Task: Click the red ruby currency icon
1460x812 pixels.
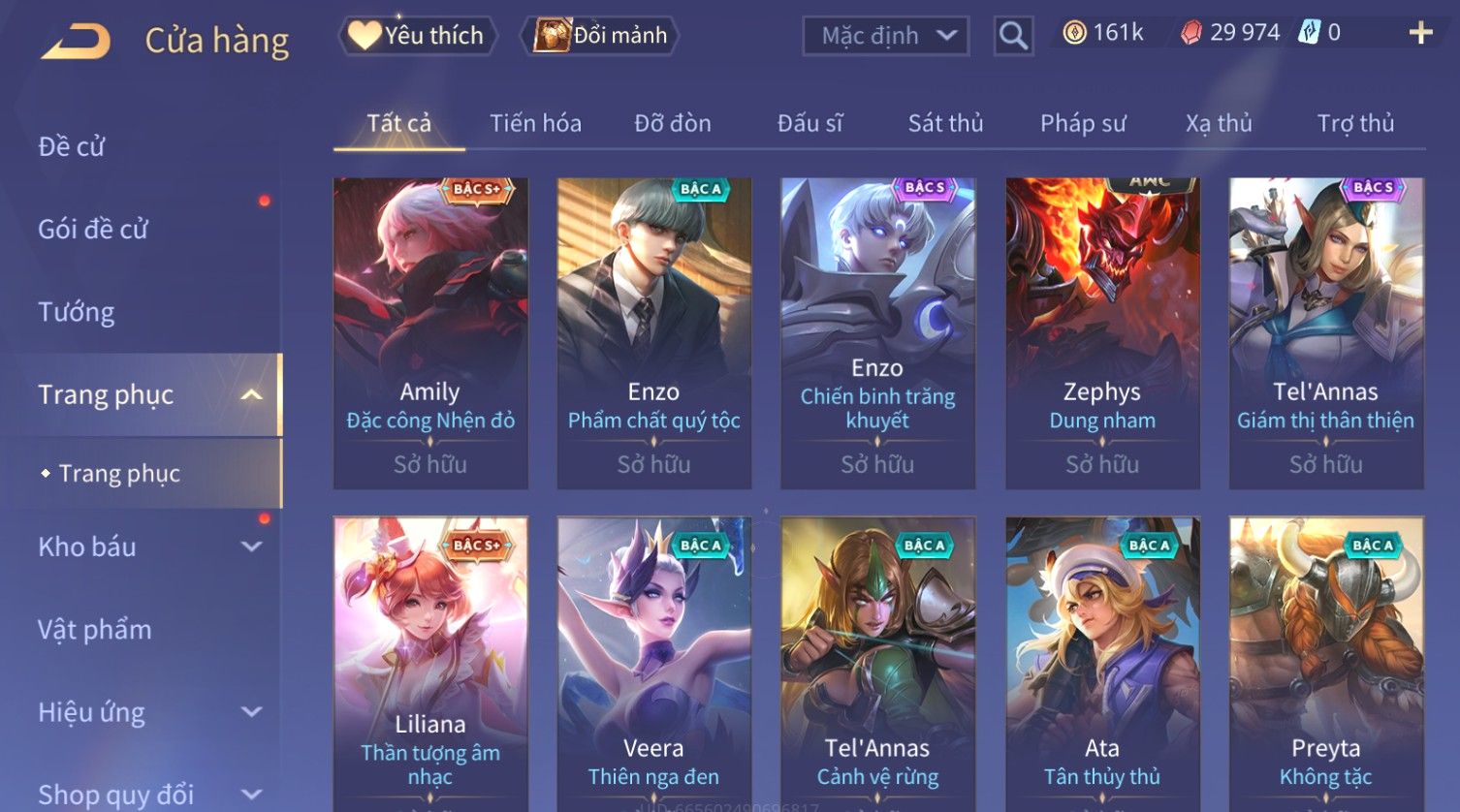Action: click(x=1190, y=33)
